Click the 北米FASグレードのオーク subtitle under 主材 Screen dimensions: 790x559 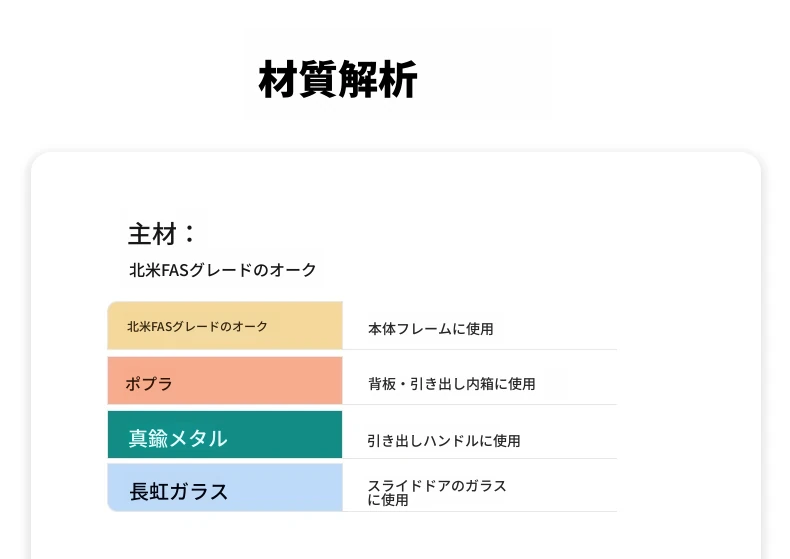click(x=222, y=270)
